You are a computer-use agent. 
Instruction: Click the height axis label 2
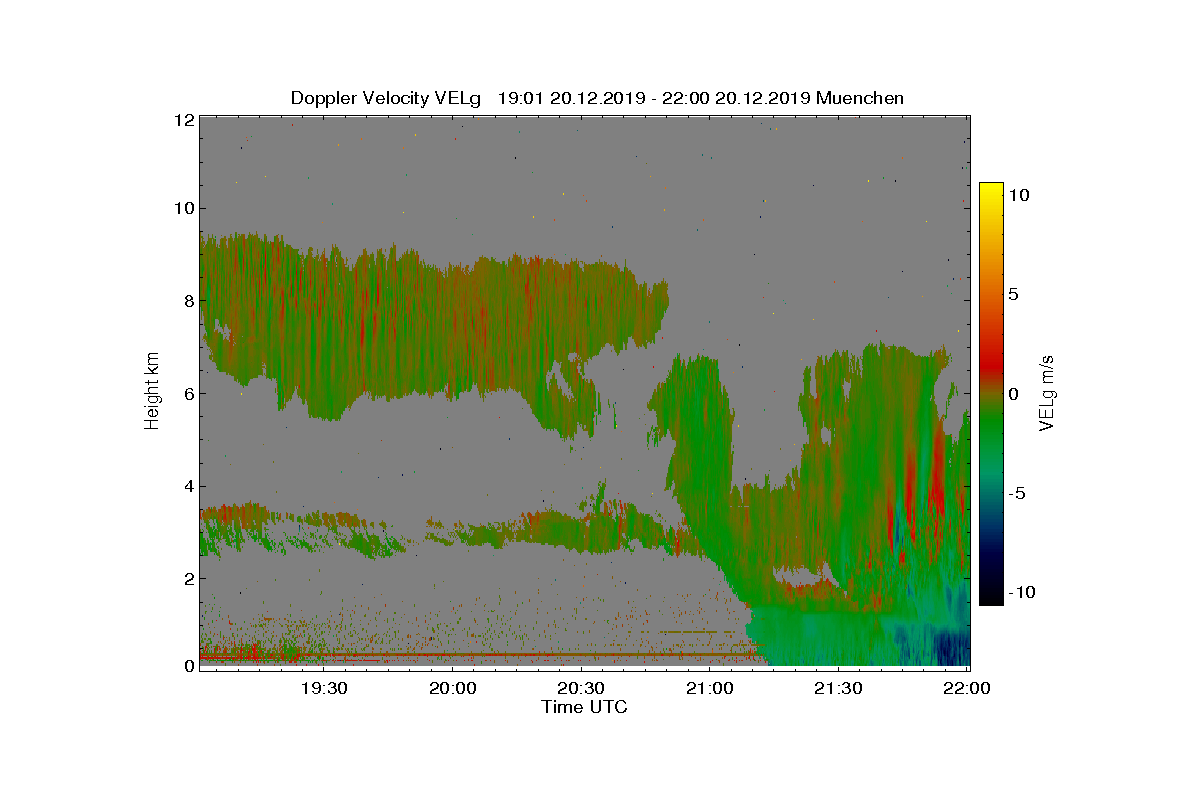tap(188, 578)
